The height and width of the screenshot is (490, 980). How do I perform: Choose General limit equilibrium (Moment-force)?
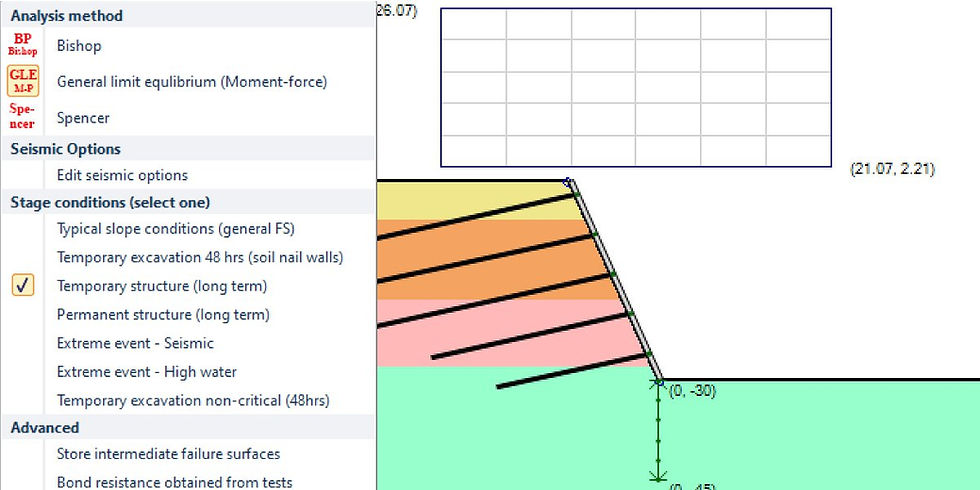pyautogui.click(x=192, y=82)
